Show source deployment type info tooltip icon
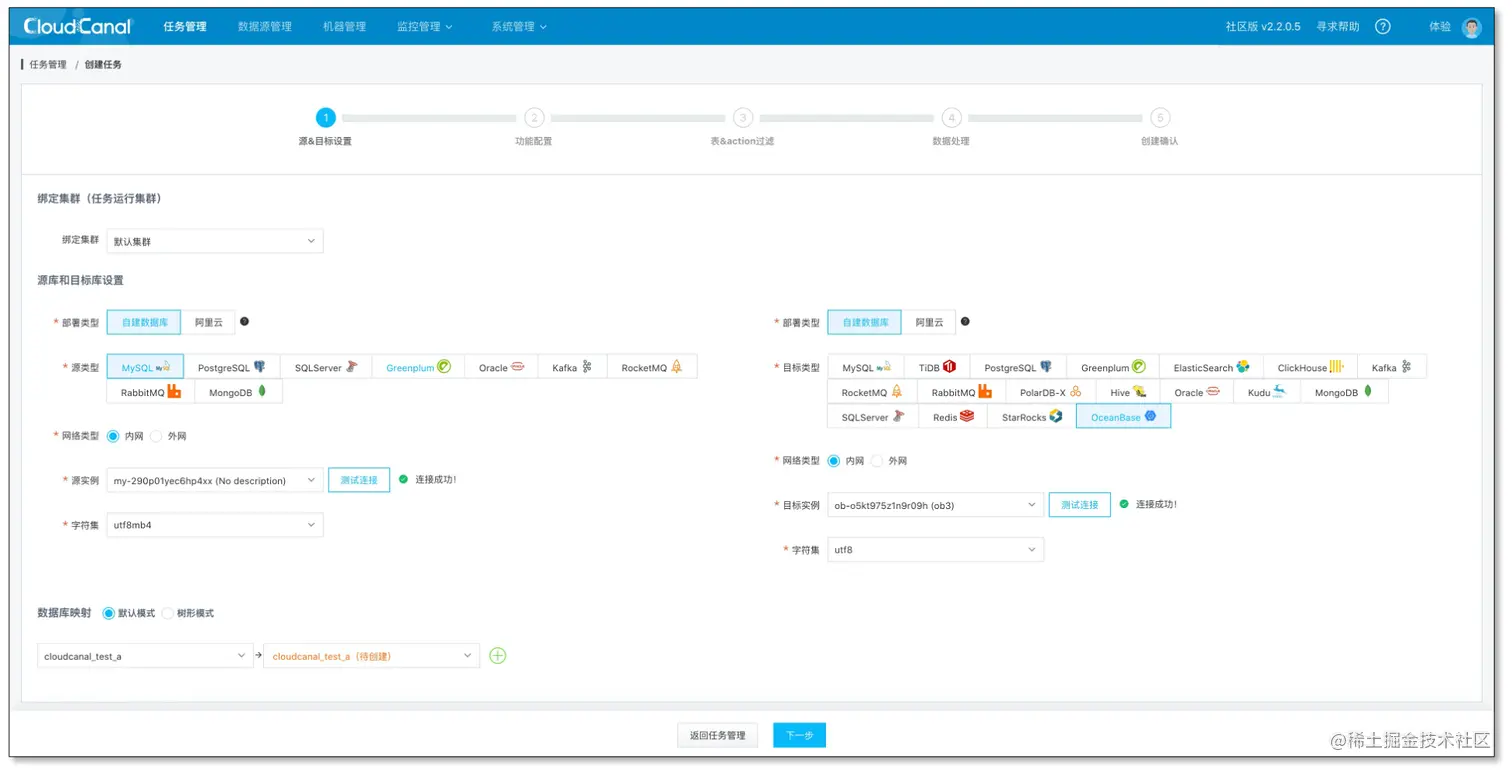This screenshot has height=772, width=1512. point(244,322)
